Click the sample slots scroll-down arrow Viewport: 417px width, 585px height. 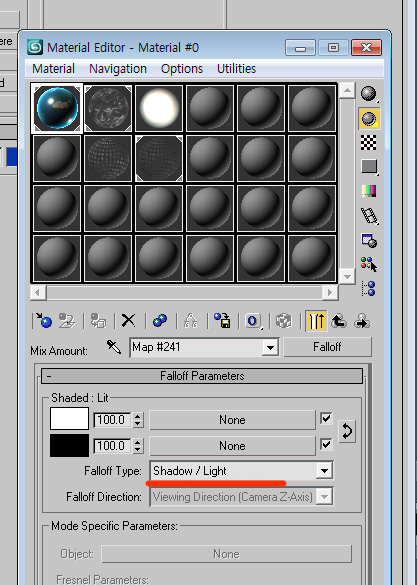pos(347,276)
